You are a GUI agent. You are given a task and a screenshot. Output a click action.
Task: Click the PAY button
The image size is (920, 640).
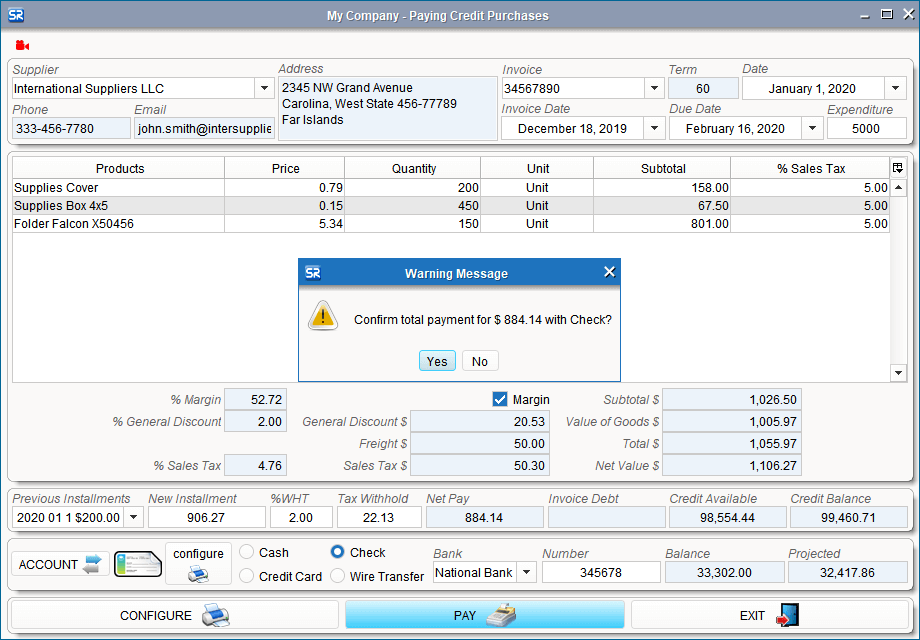pos(485,615)
